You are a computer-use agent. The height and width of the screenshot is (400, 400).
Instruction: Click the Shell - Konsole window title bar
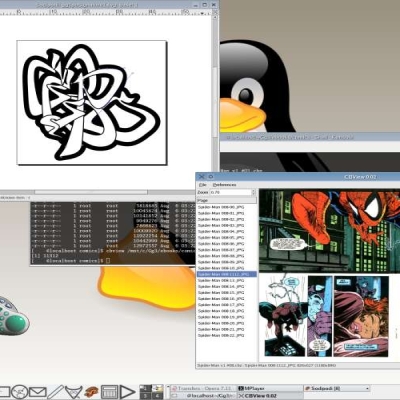pyautogui.click(x=310, y=137)
